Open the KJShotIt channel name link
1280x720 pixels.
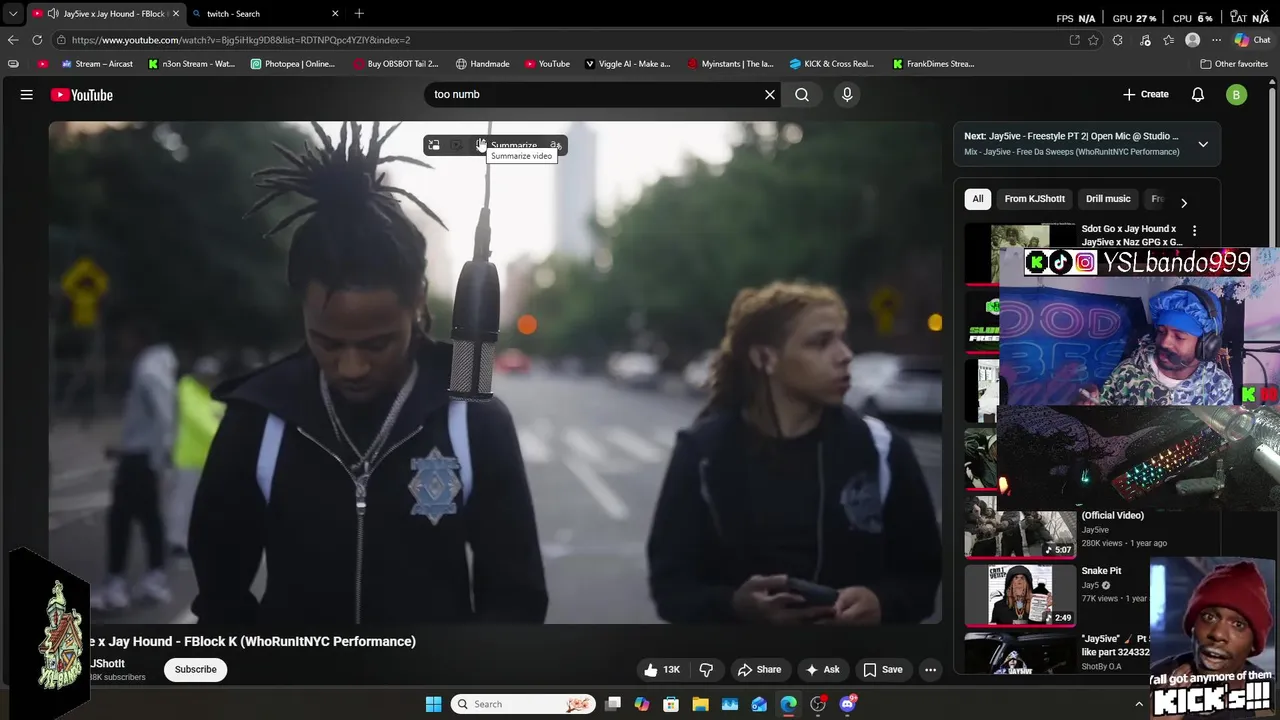107,663
